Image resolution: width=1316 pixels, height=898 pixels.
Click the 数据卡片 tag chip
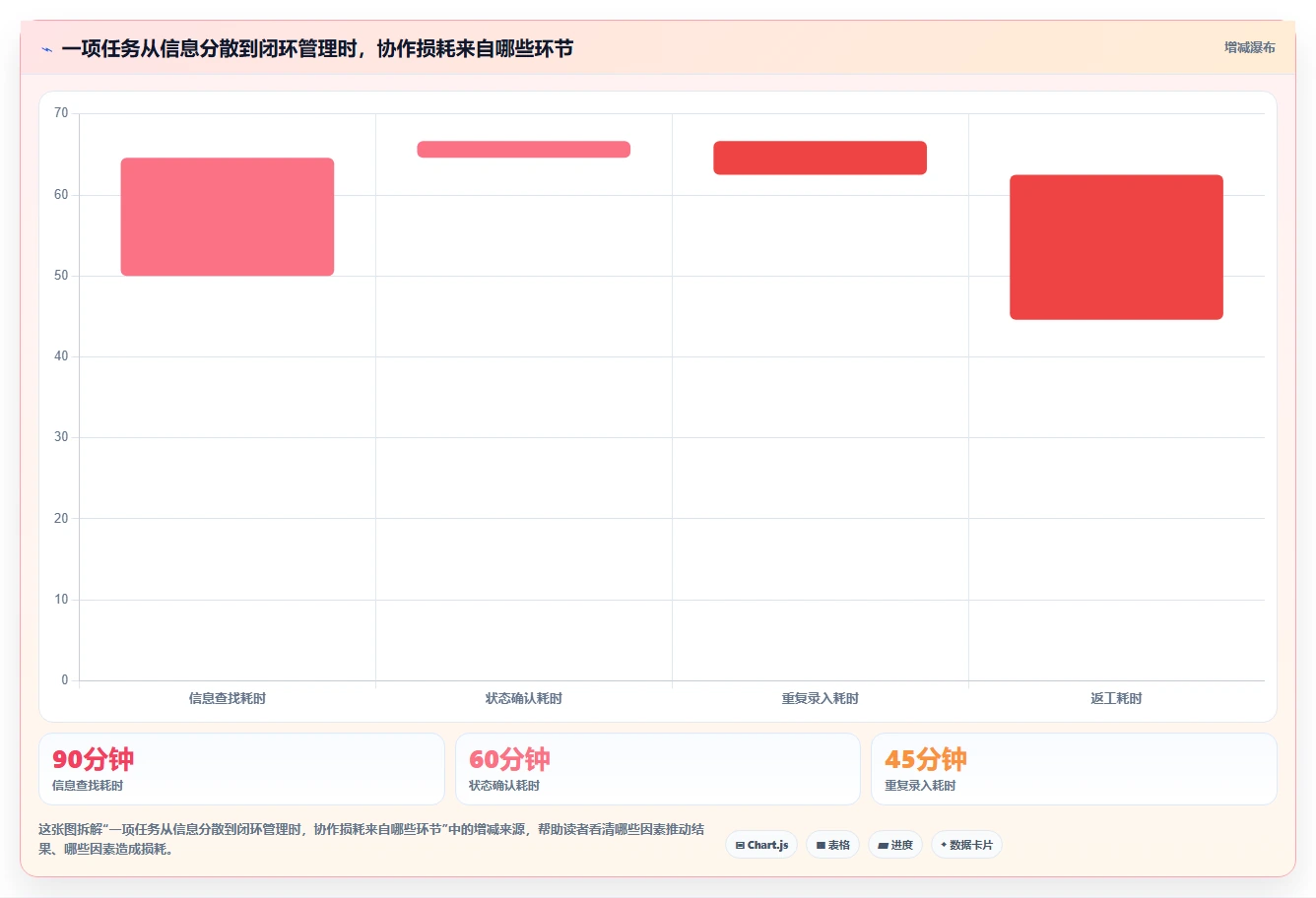click(966, 845)
